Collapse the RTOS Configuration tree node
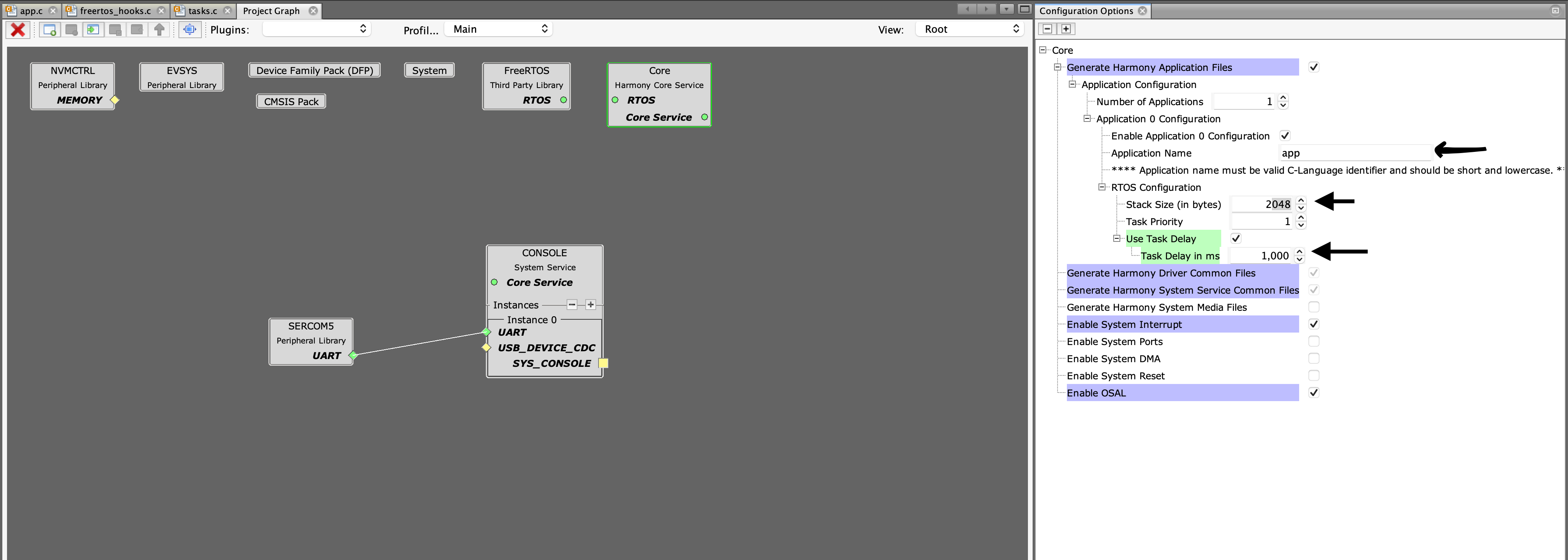This screenshot has width=1568, height=560. click(1102, 187)
